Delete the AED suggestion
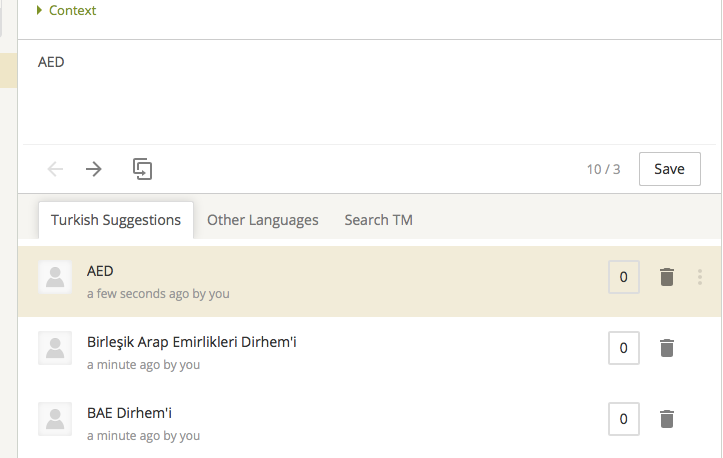 [667, 277]
